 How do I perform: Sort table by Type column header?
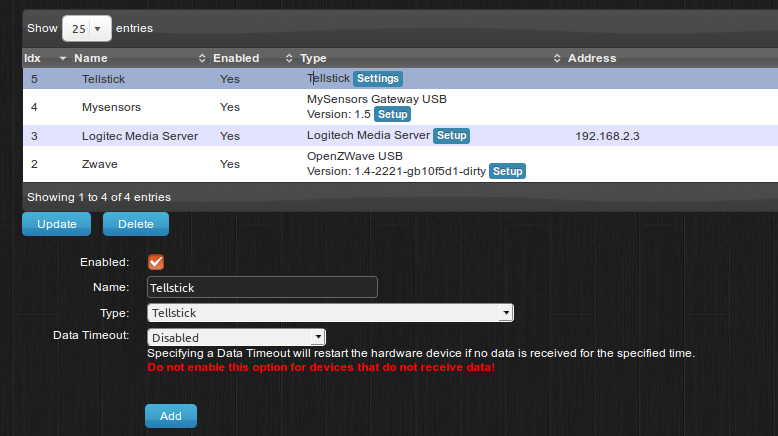[429, 58]
